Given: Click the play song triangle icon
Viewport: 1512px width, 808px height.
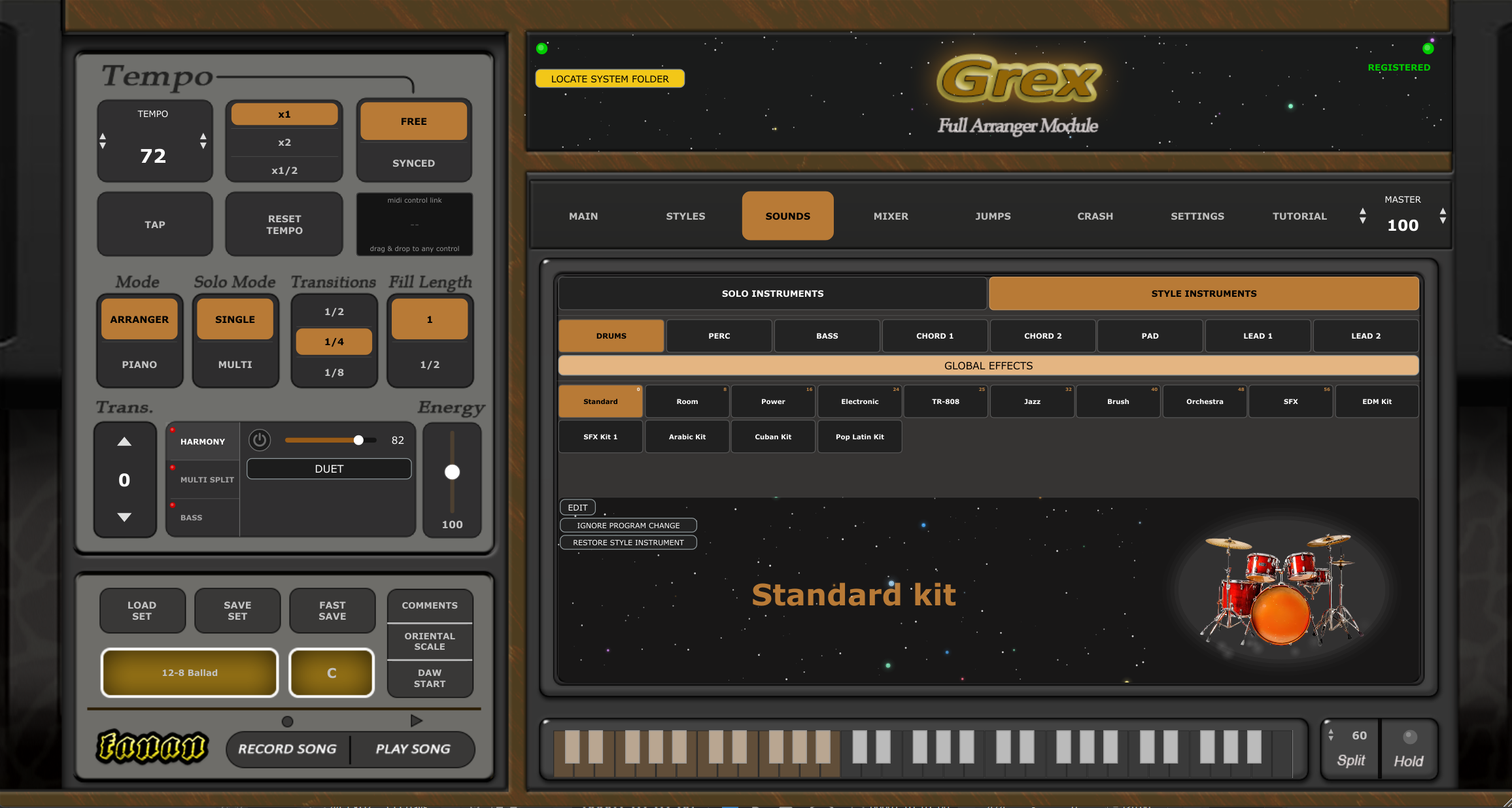Looking at the screenshot, I should click(416, 720).
